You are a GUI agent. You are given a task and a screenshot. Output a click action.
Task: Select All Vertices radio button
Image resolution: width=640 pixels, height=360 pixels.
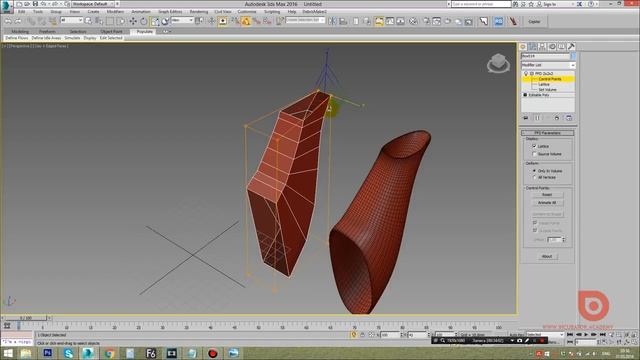[534, 178]
